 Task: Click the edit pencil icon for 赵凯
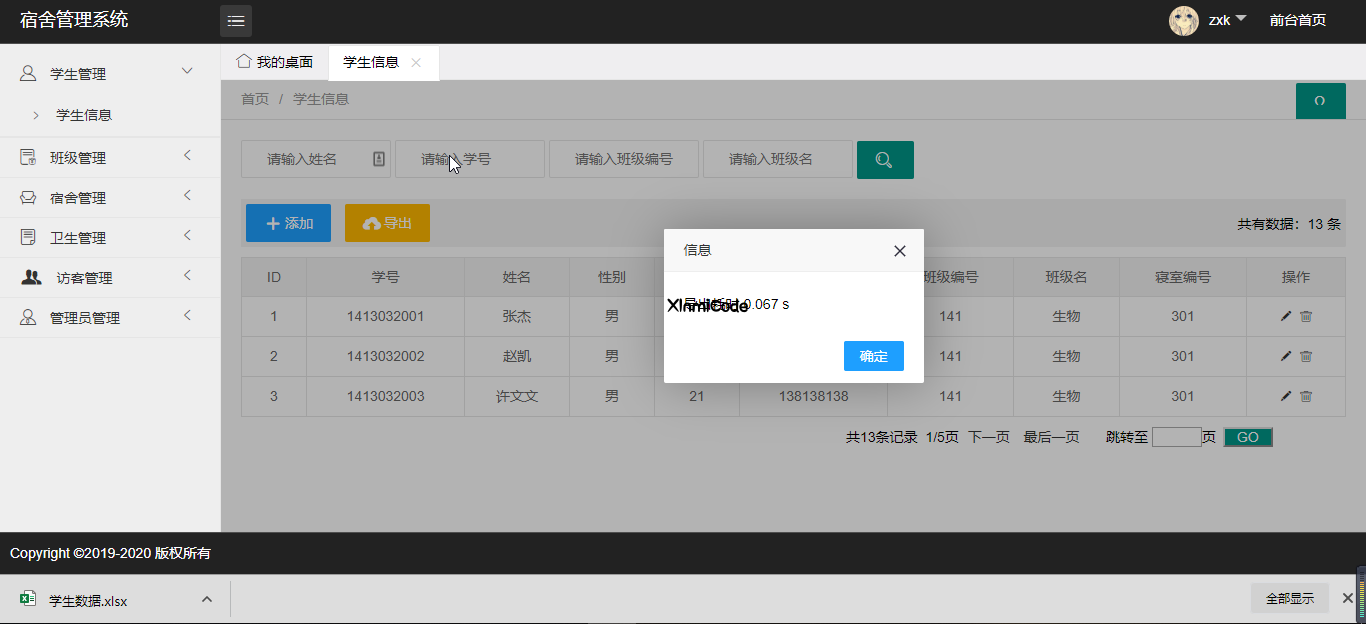(1285, 356)
